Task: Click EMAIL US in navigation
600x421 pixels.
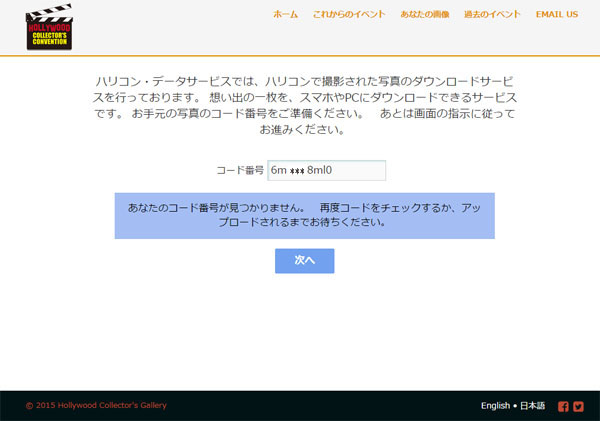Action: (557, 15)
